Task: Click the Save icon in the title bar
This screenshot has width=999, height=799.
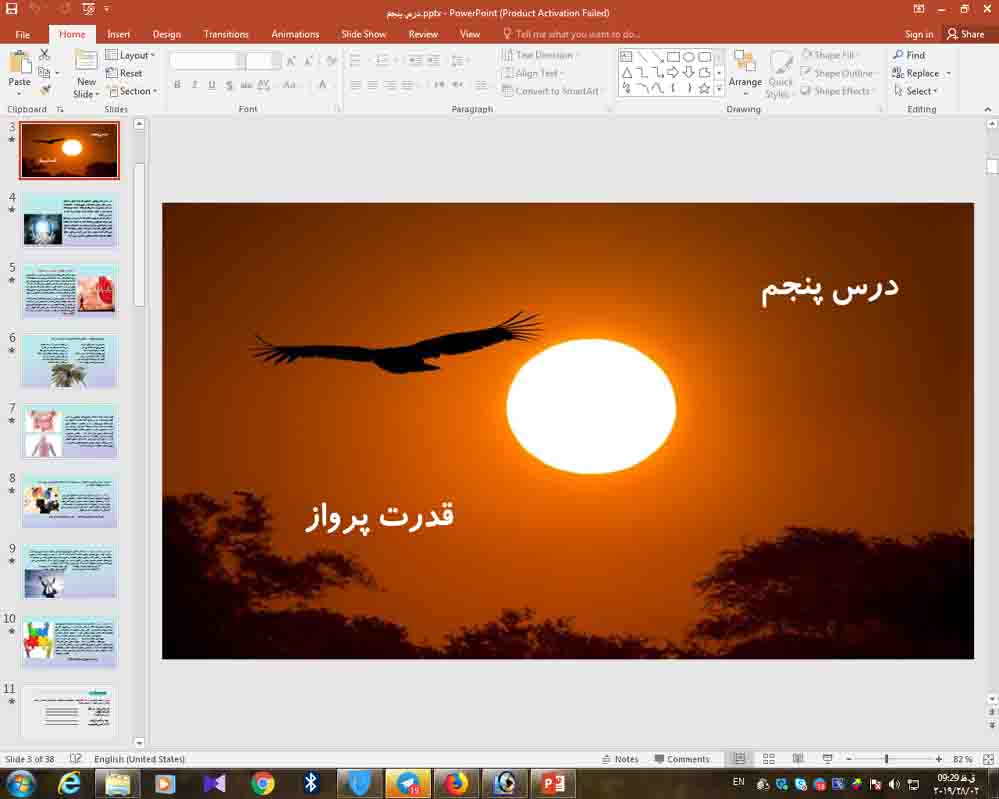Action: (x=11, y=8)
